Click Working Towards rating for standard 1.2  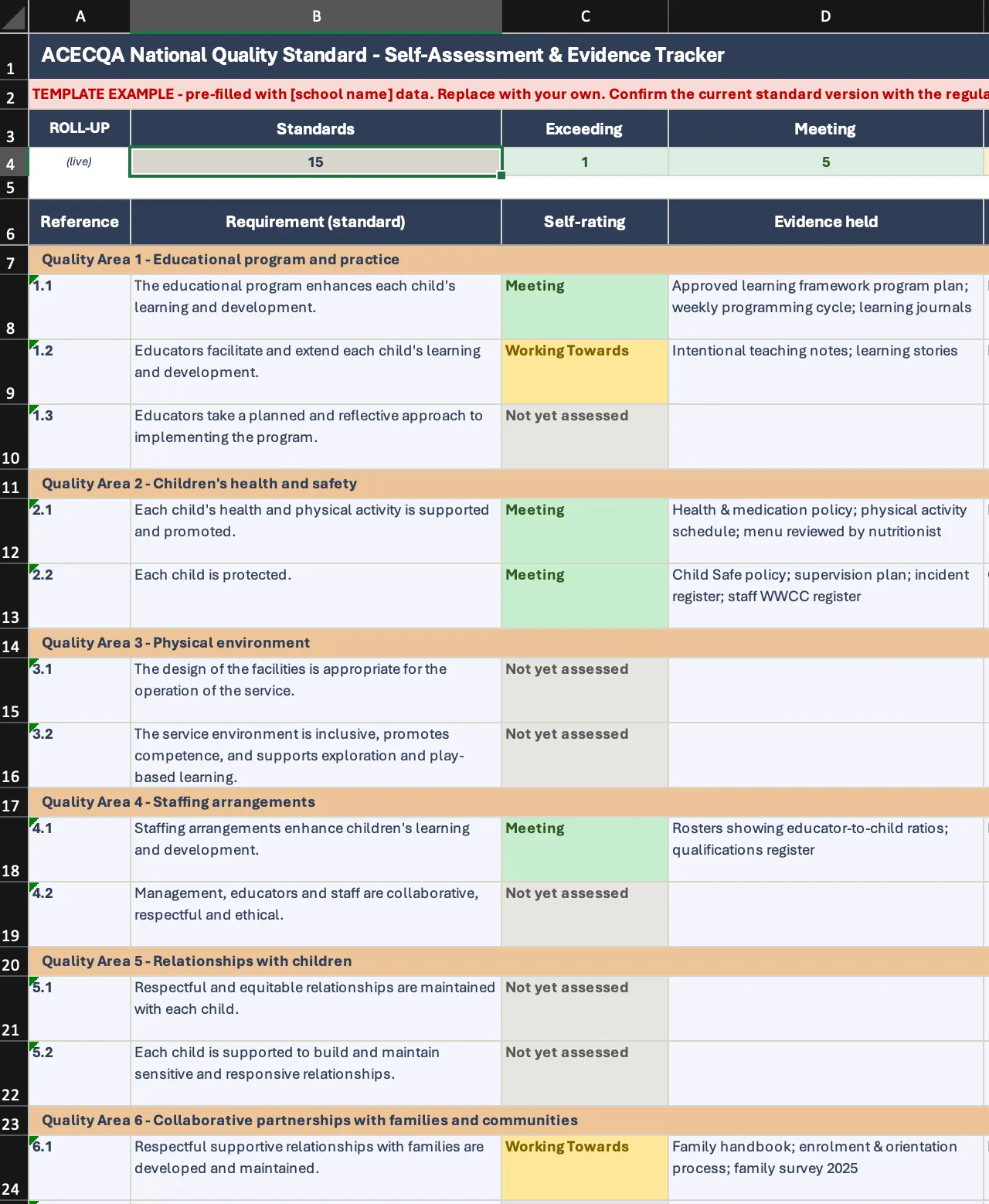[585, 372]
